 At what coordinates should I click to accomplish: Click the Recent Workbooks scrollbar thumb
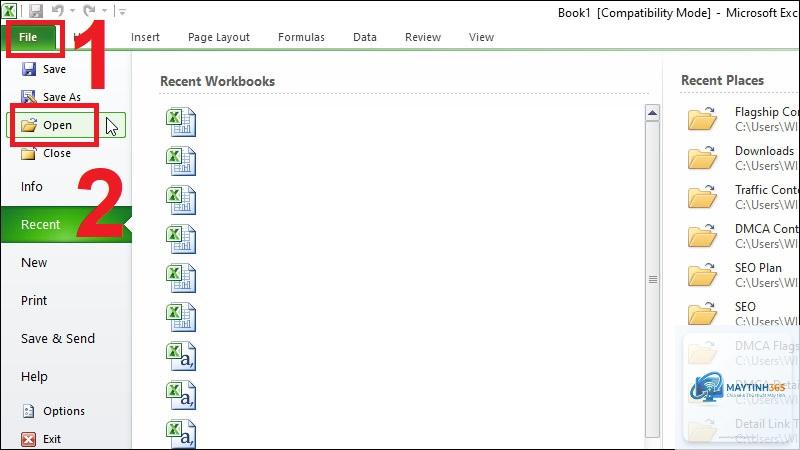[x=653, y=279]
